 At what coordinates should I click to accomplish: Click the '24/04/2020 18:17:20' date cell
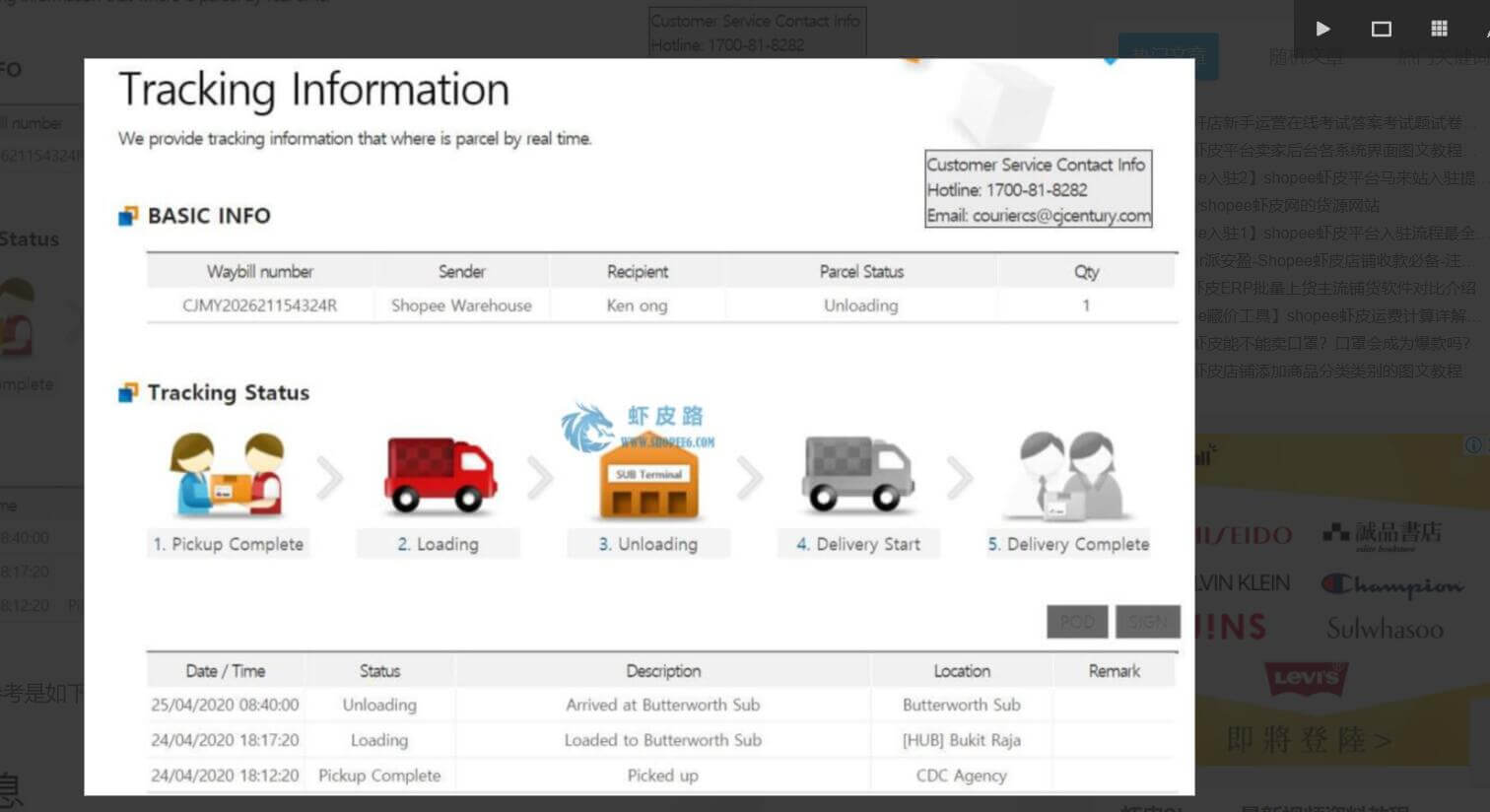tap(225, 740)
